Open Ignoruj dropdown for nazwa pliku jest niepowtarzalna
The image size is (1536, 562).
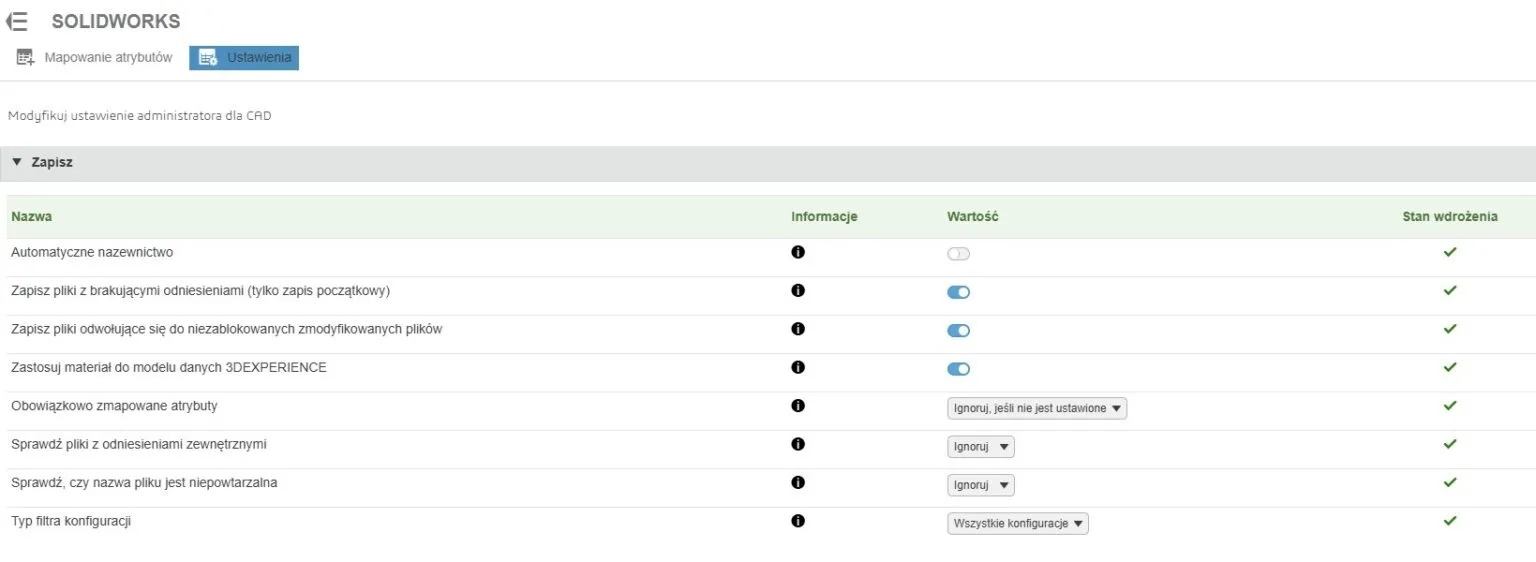(981, 485)
